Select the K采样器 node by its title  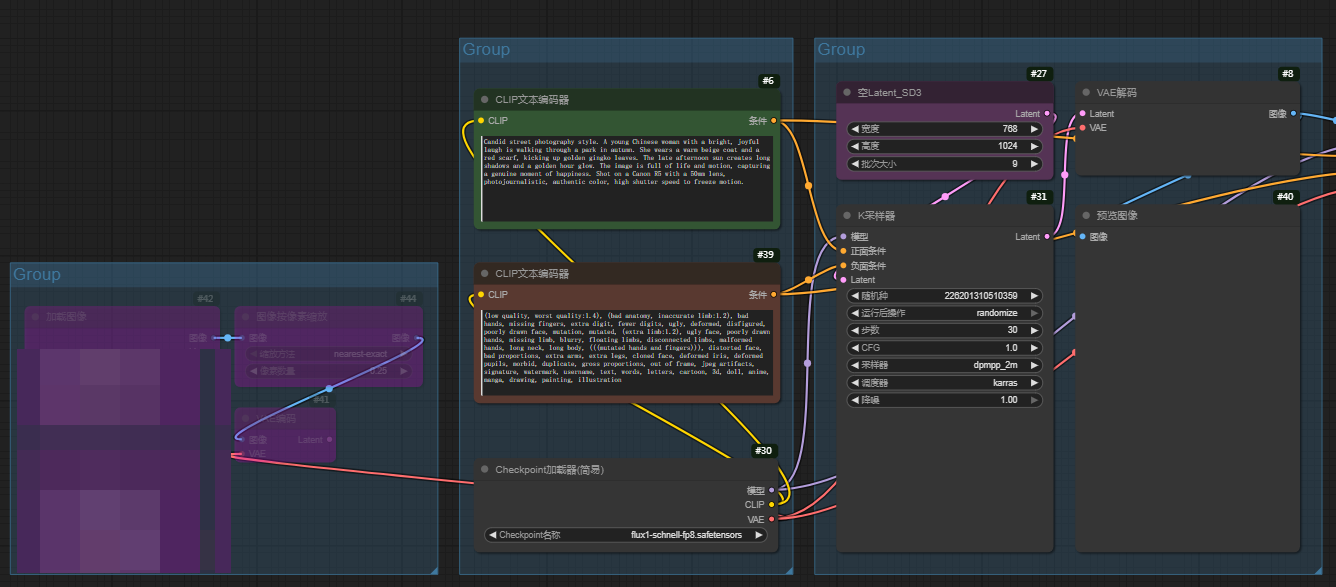click(x=877, y=216)
